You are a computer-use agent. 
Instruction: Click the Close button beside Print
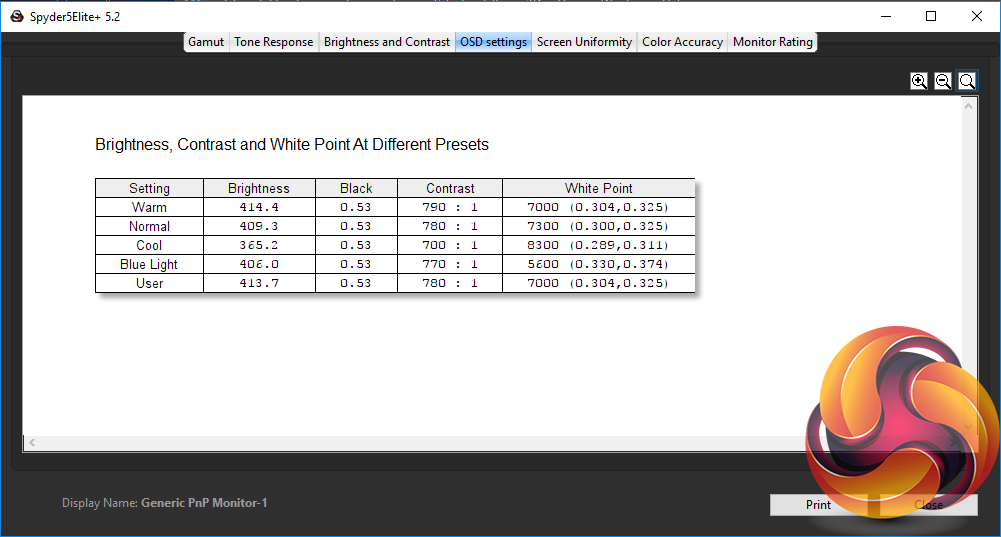(x=929, y=505)
